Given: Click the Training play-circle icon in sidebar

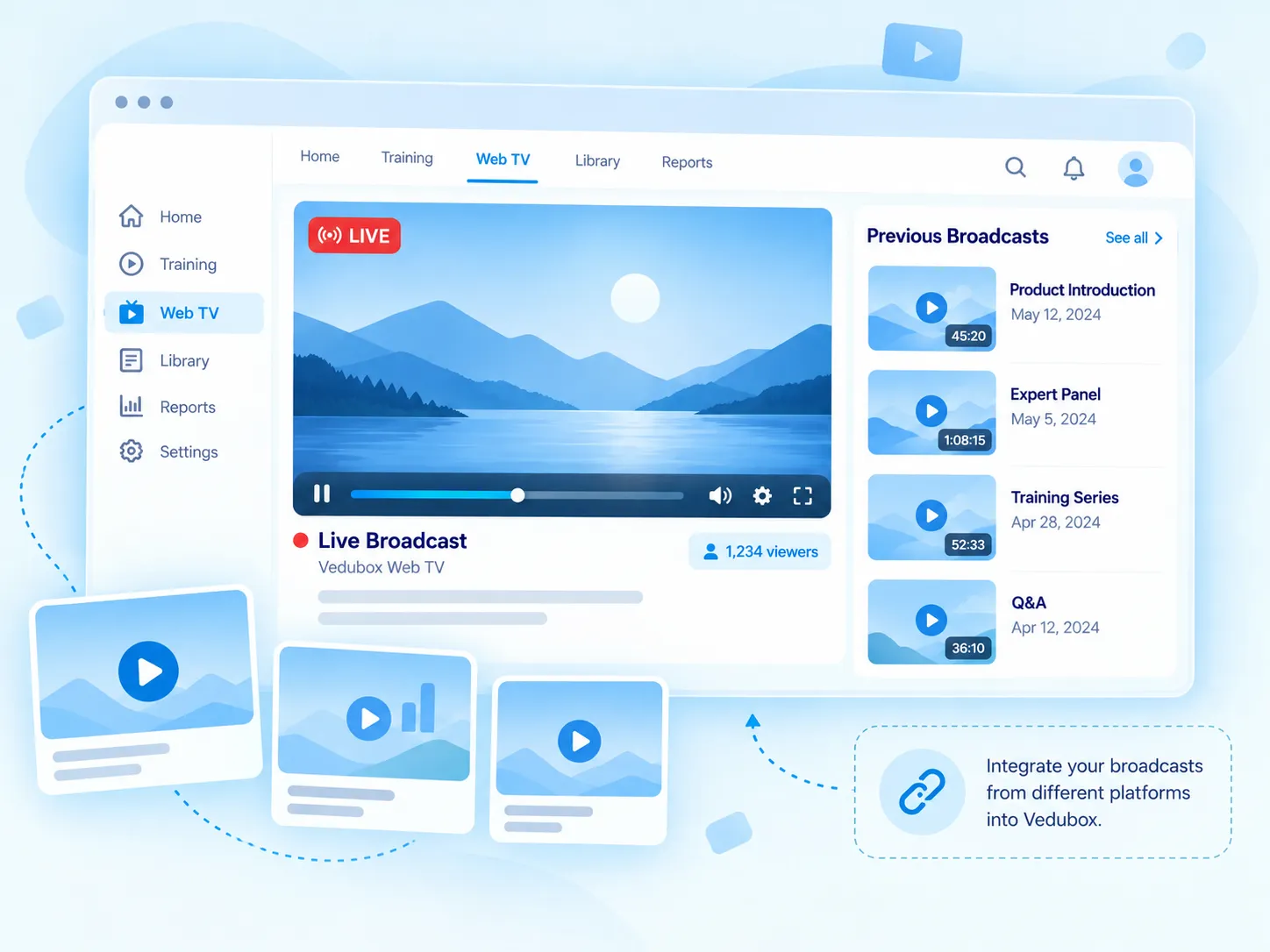Looking at the screenshot, I should (131, 264).
